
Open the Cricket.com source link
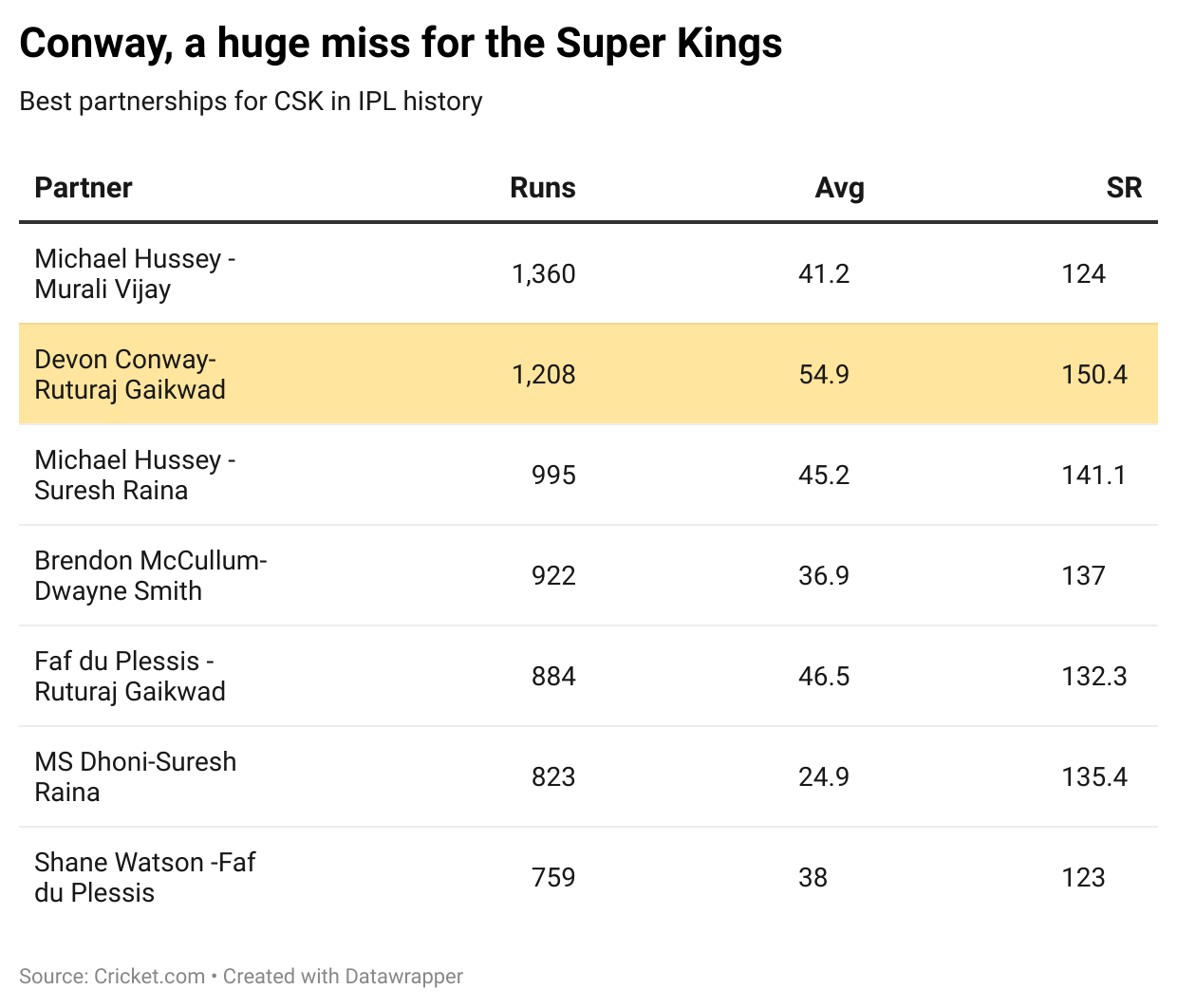(x=149, y=977)
